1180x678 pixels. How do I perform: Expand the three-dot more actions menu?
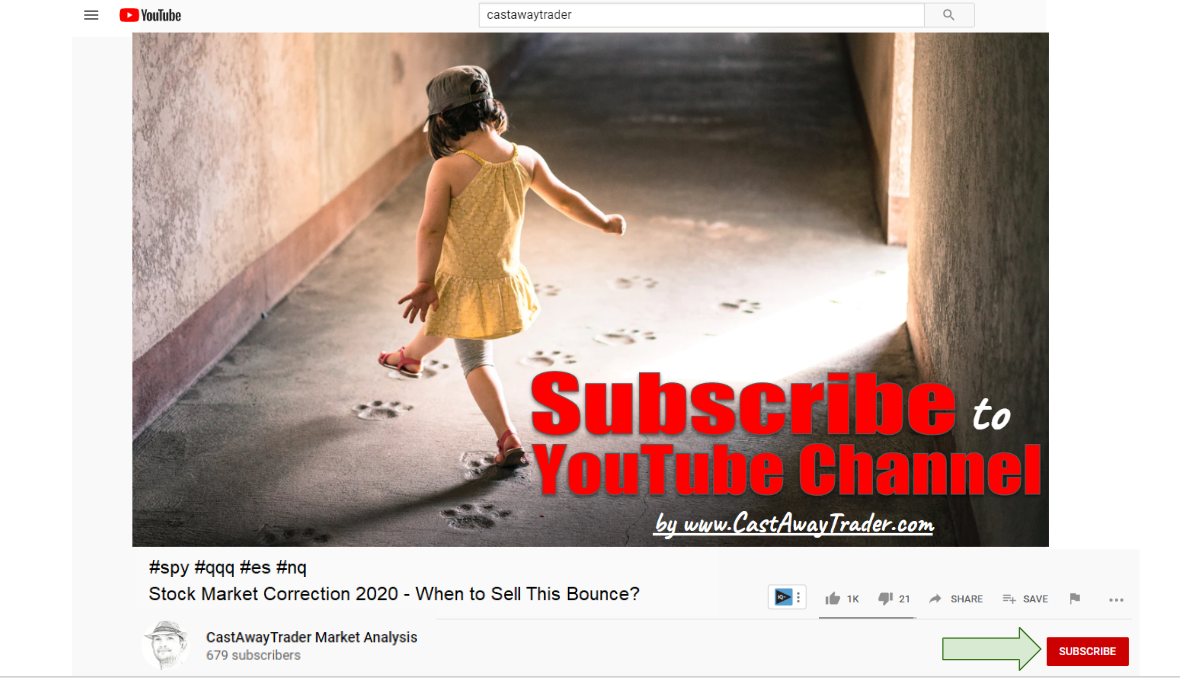[x=1116, y=600]
